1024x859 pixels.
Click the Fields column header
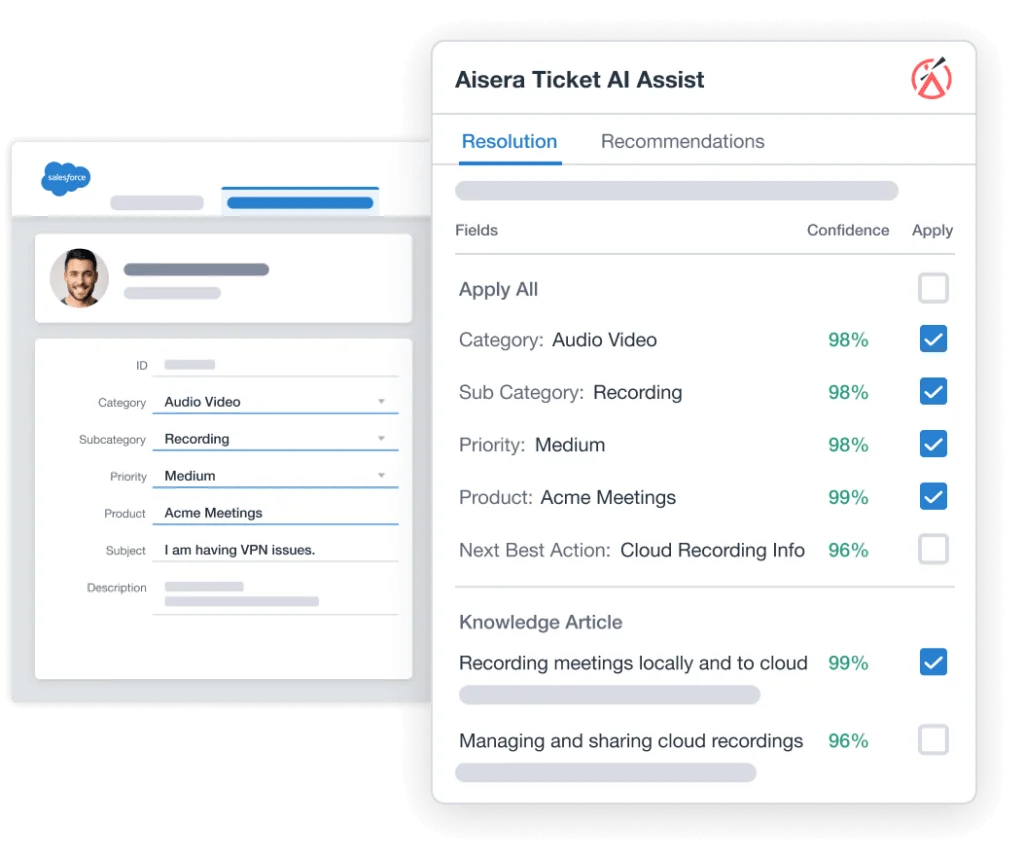pos(476,230)
